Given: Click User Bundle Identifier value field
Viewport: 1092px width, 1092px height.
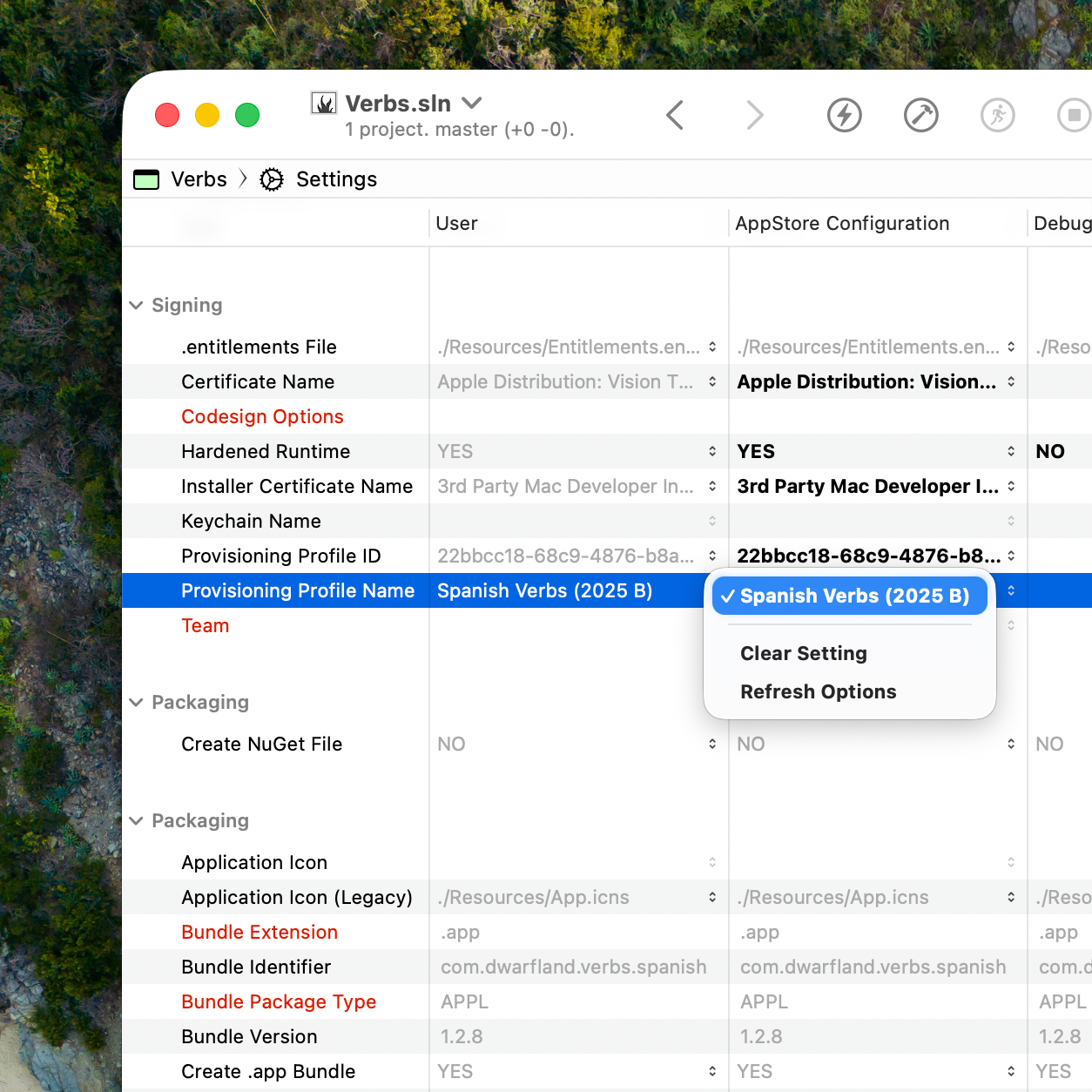Looking at the screenshot, I should (x=574, y=967).
